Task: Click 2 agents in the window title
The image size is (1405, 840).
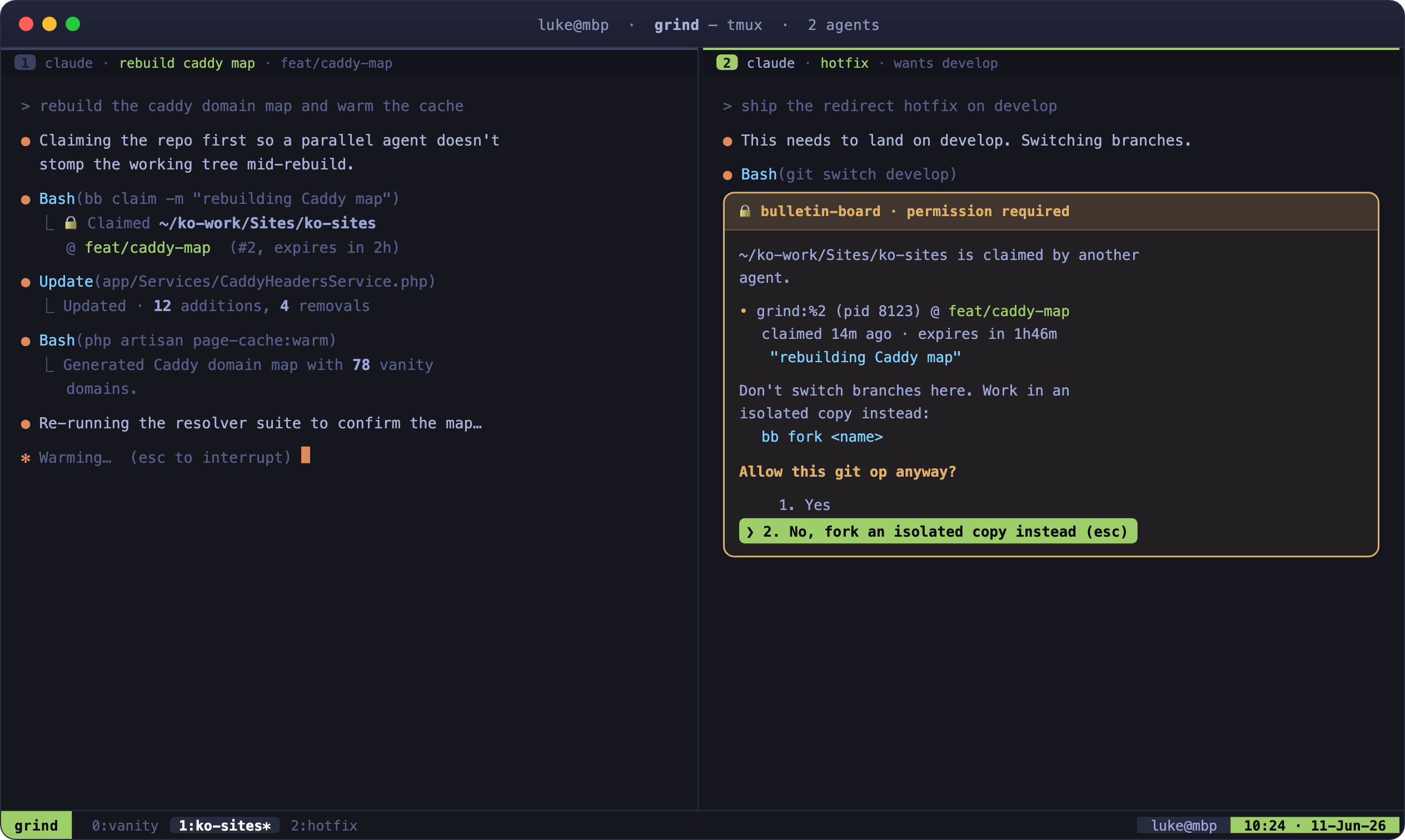Action: pos(843,25)
